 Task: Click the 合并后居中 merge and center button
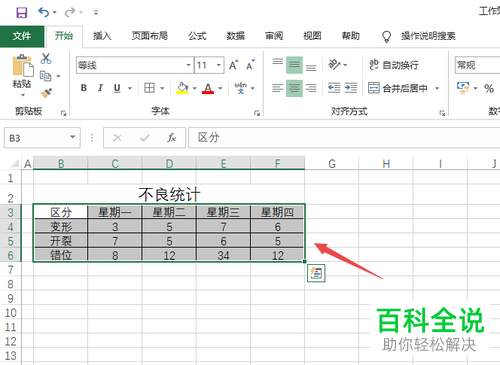(398, 88)
